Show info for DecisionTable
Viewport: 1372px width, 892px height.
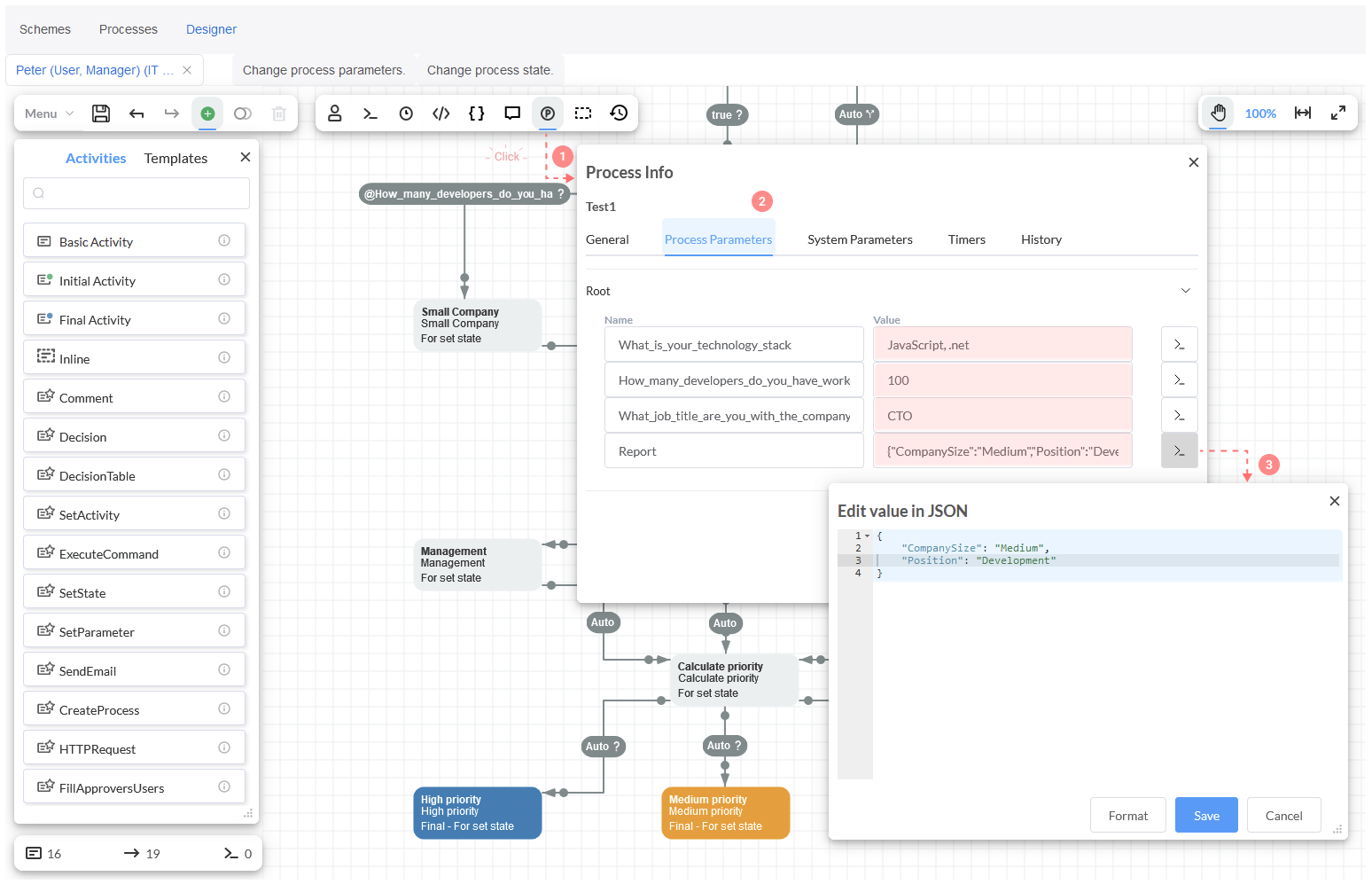[x=224, y=475]
